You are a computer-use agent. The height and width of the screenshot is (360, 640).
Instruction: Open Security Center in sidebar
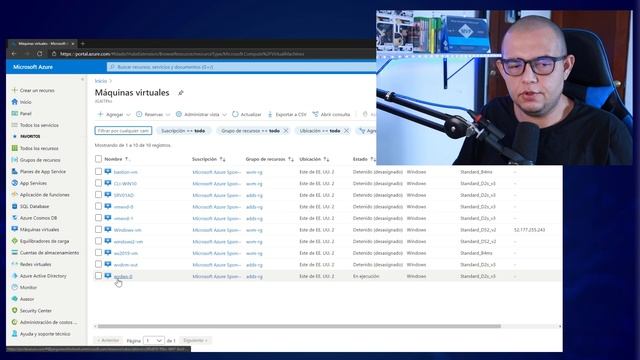click(36, 311)
